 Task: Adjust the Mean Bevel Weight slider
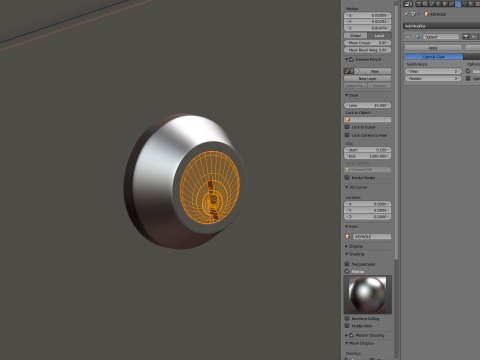pos(367,50)
